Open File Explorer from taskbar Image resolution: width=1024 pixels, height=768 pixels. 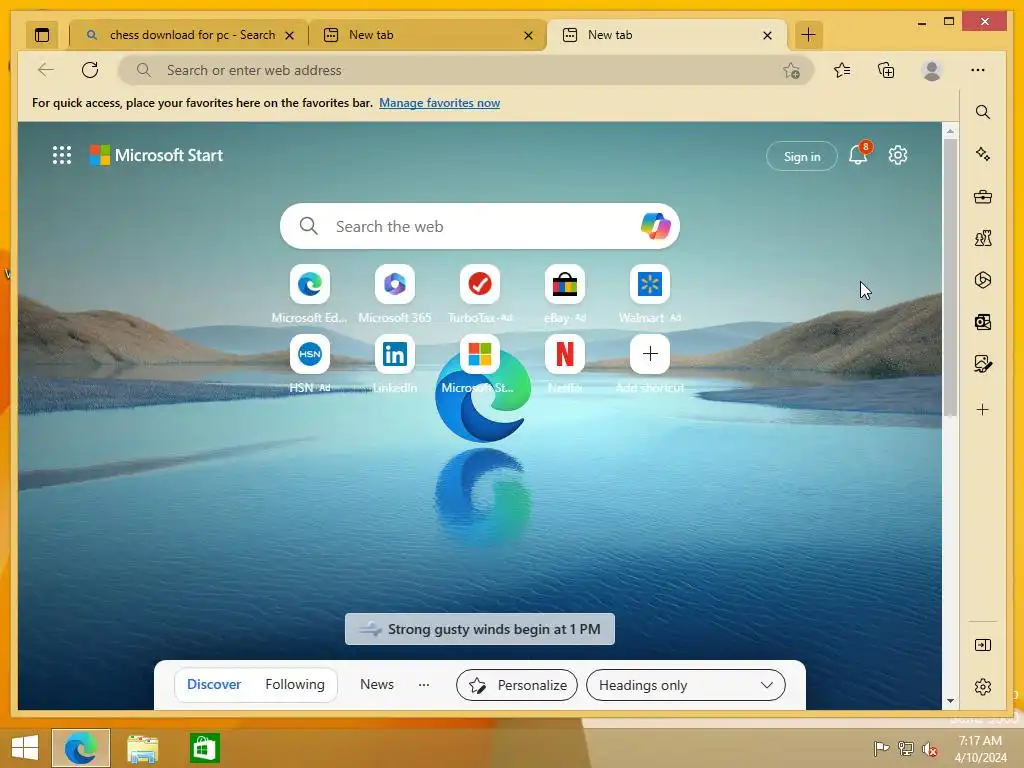click(x=142, y=748)
